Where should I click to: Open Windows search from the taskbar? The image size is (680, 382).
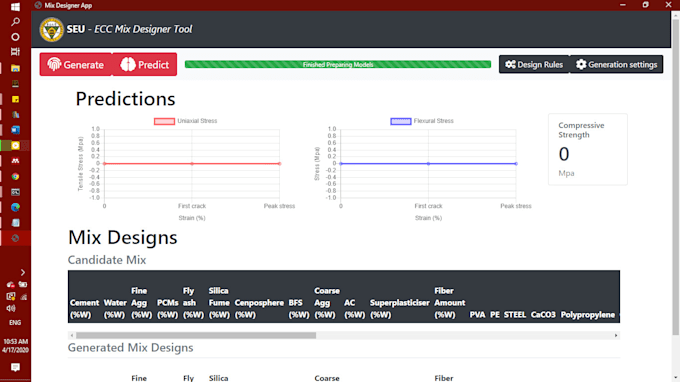point(15,22)
